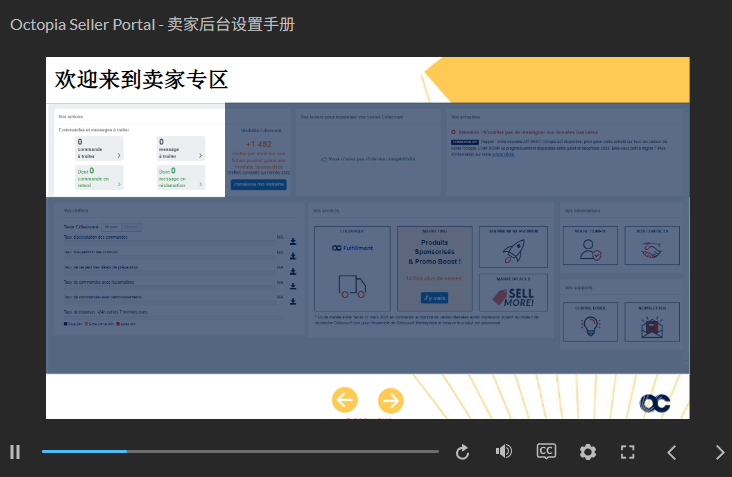
Task: Click download icon on the second Vos chiffres row
Action: [293, 256]
